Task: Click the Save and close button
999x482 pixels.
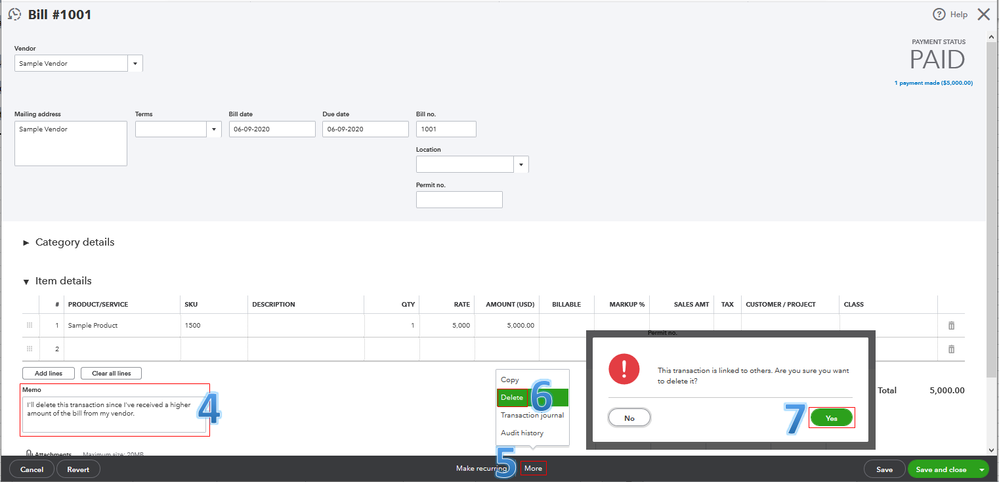Action: 941,470
